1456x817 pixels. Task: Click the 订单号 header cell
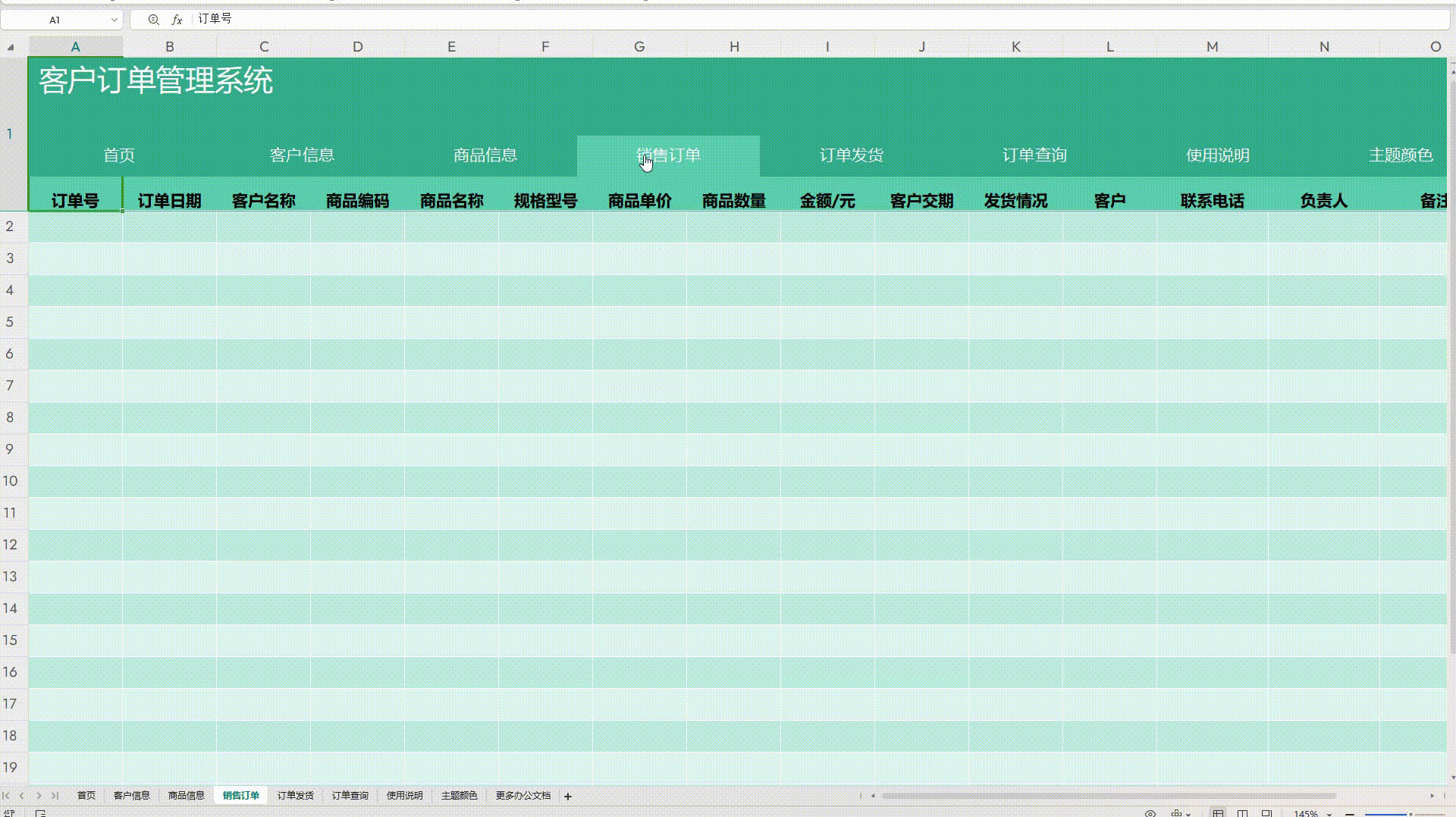(x=75, y=201)
